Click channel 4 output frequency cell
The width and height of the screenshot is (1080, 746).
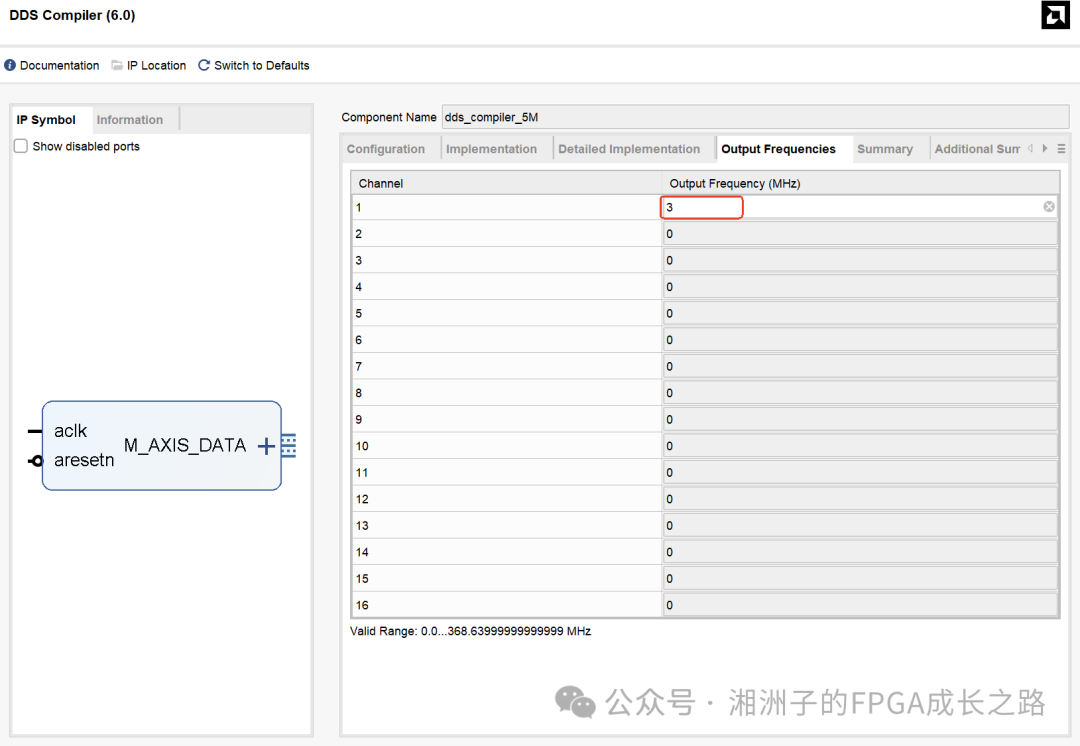[x=860, y=287]
